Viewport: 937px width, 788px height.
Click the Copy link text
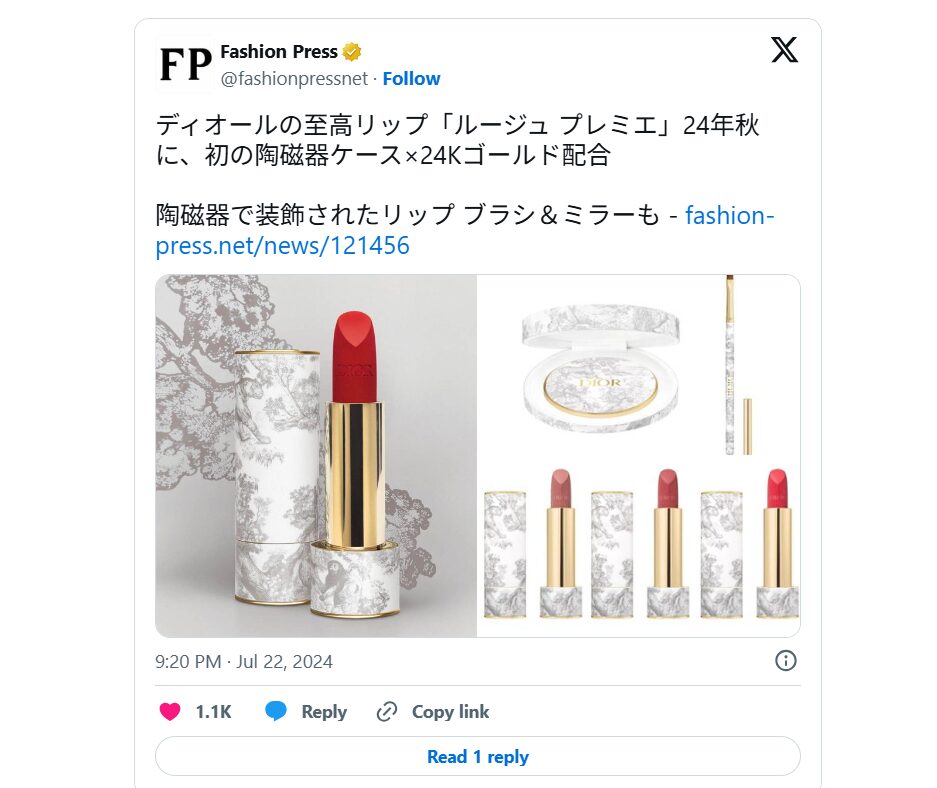(450, 712)
